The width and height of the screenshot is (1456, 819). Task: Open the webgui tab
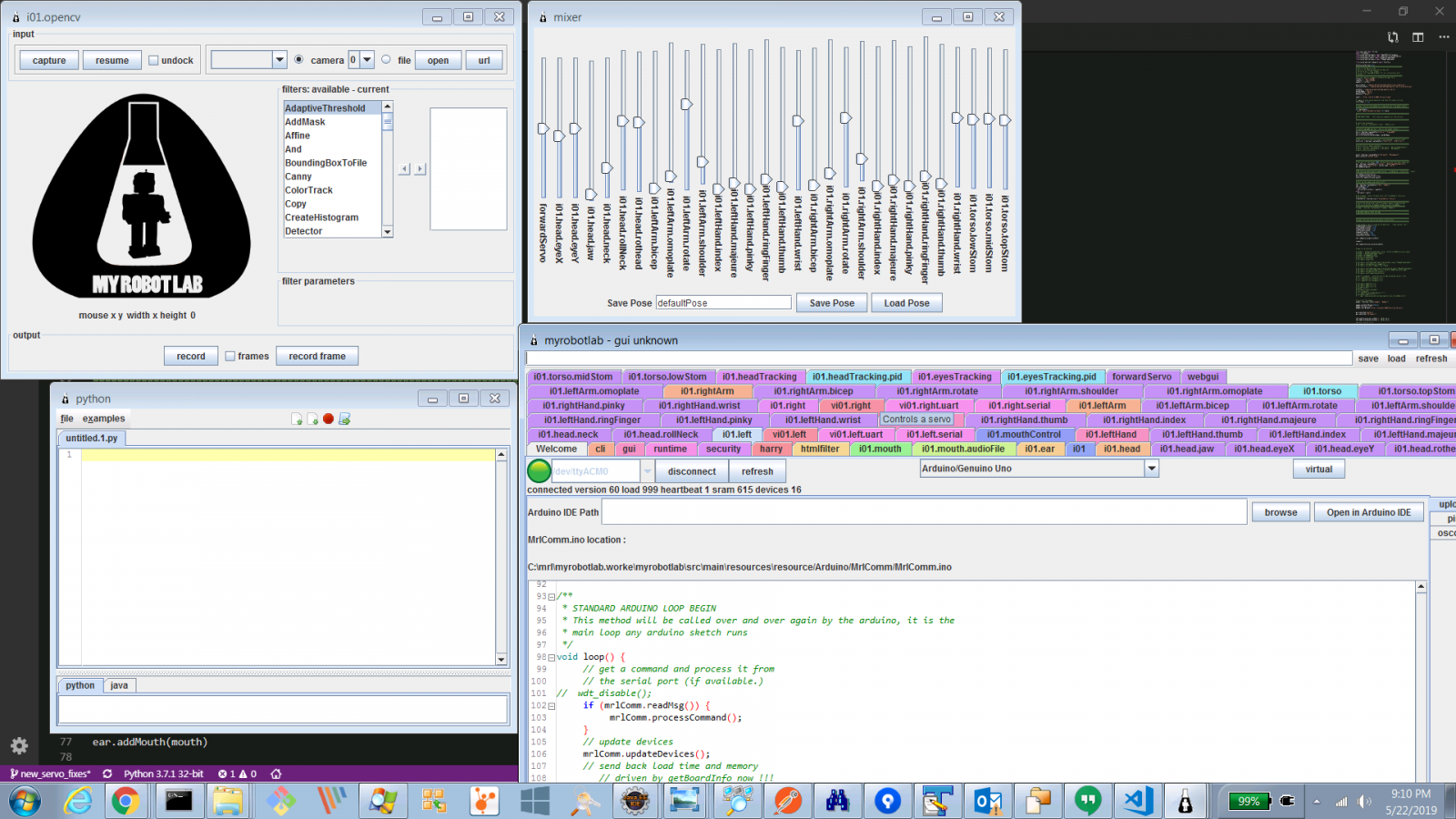pos(1203,377)
